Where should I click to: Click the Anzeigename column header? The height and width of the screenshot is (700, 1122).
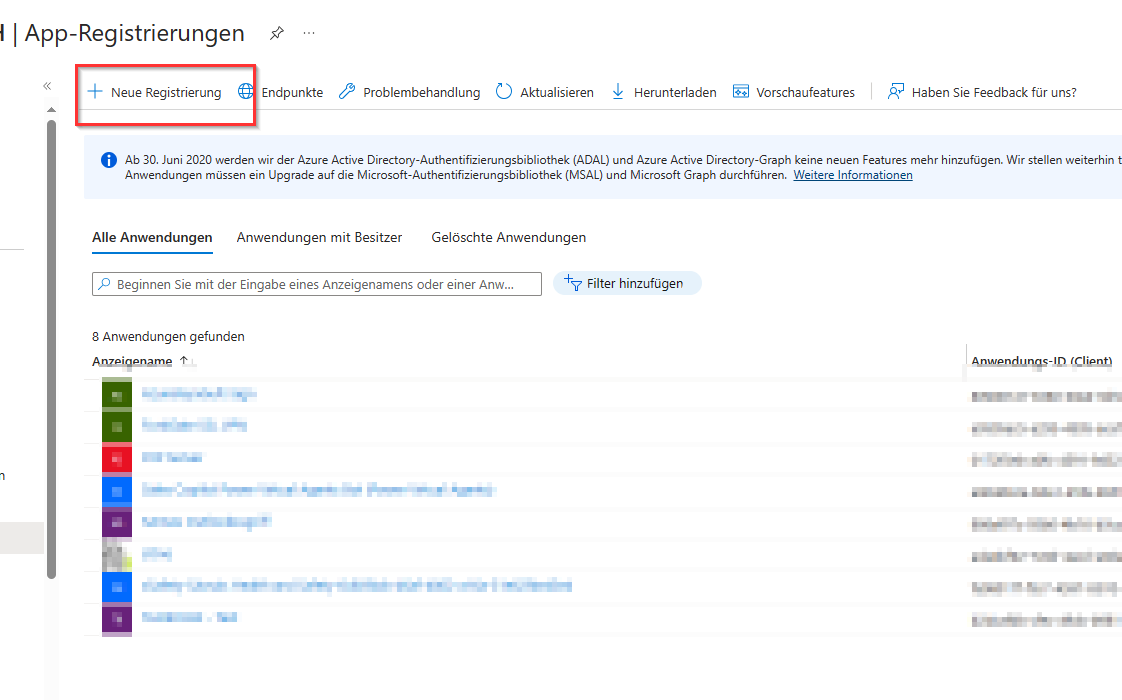[x=132, y=361]
